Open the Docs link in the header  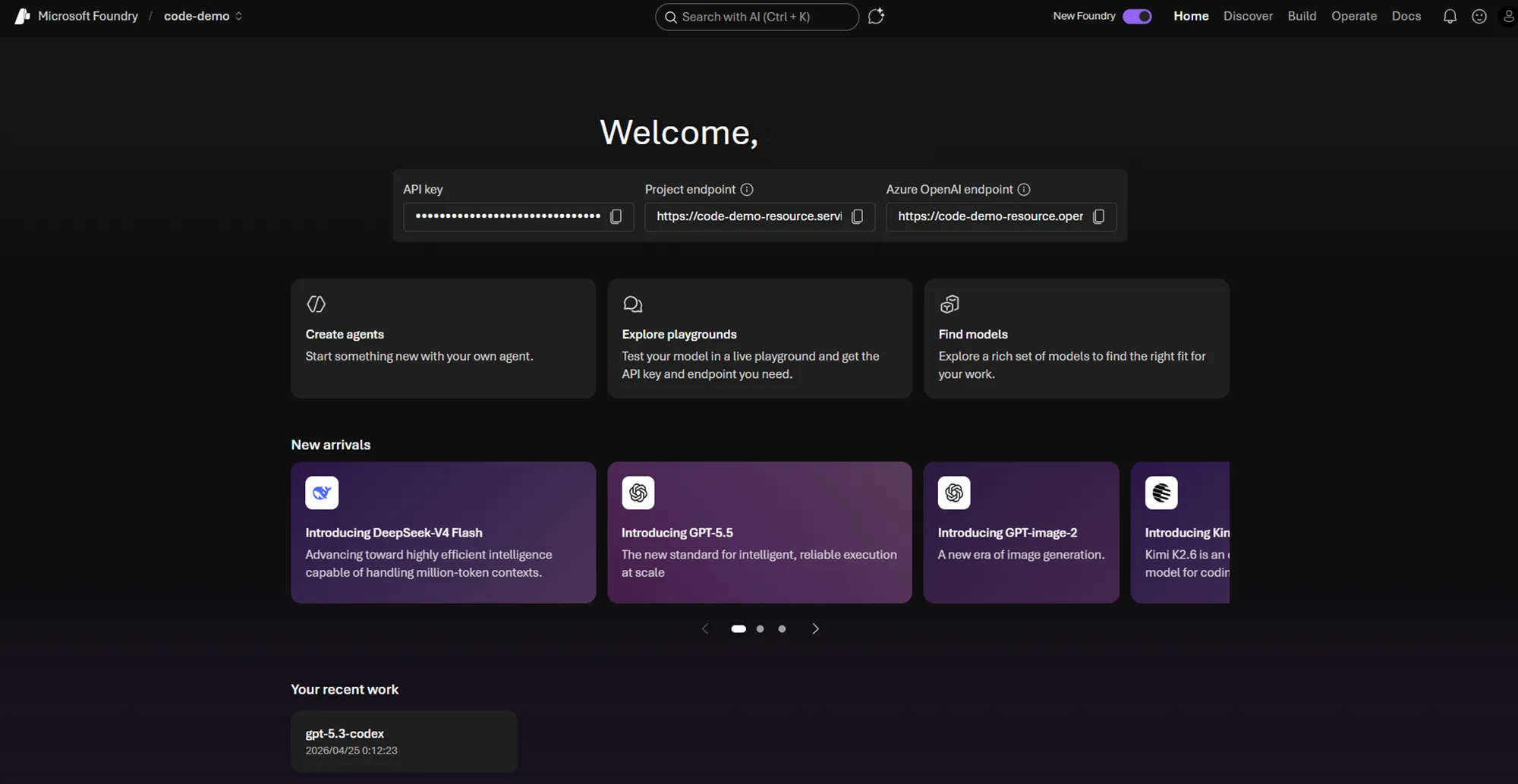click(1406, 16)
